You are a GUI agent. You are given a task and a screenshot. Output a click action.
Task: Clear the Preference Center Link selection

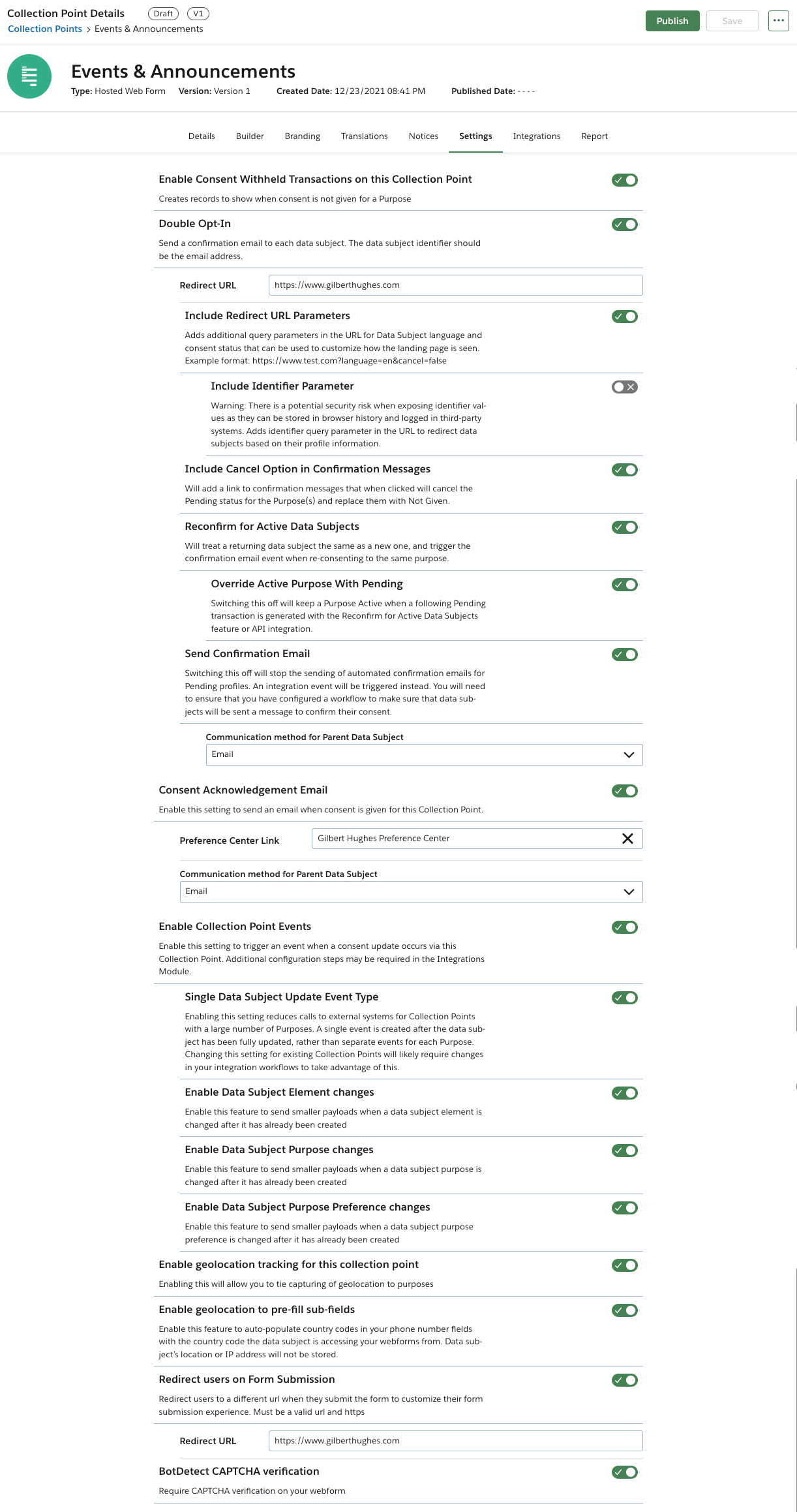click(629, 839)
